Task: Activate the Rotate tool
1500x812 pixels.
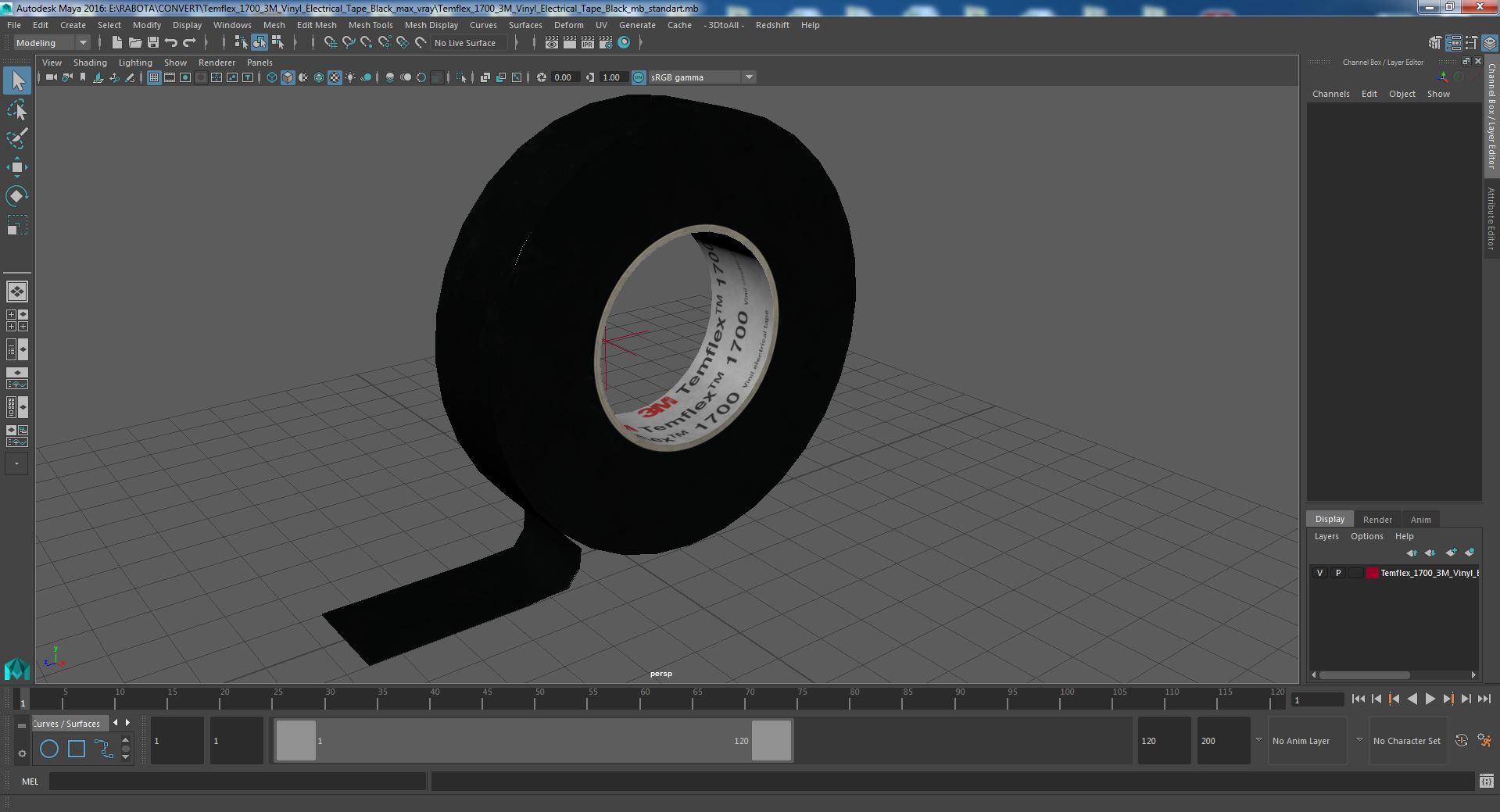Action: point(17,196)
